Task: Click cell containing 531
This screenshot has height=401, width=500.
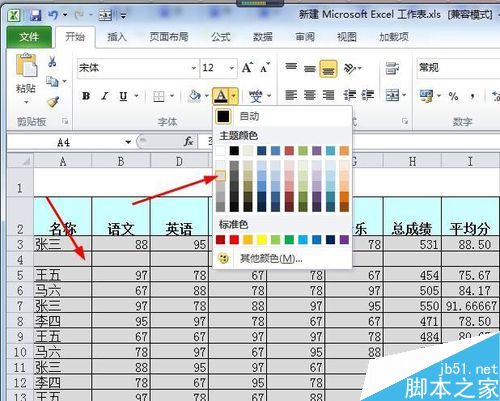Action: coord(412,244)
